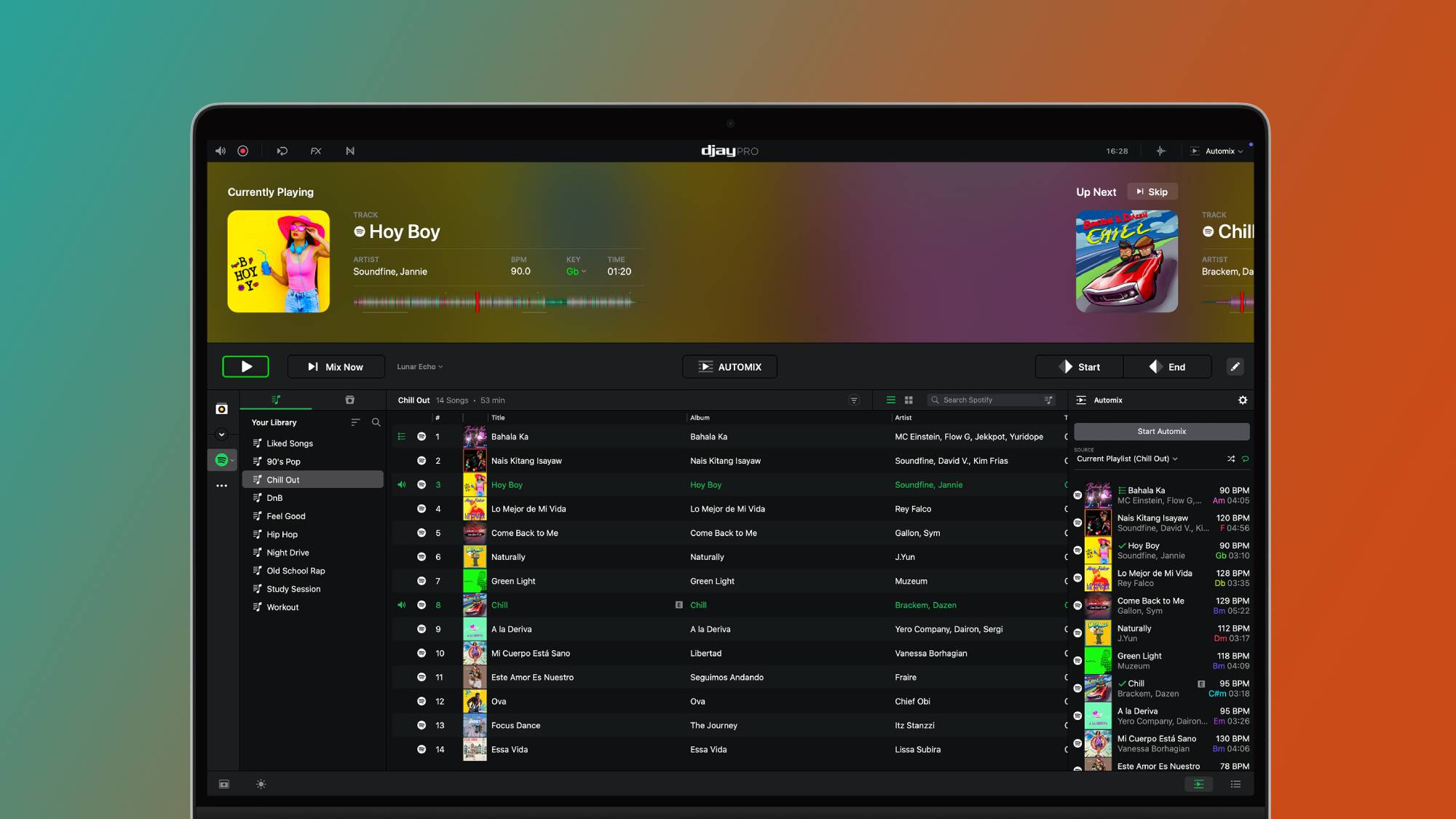Open the Lunar Echo transition dropdown
1456x819 pixels.
coord(419,367)
